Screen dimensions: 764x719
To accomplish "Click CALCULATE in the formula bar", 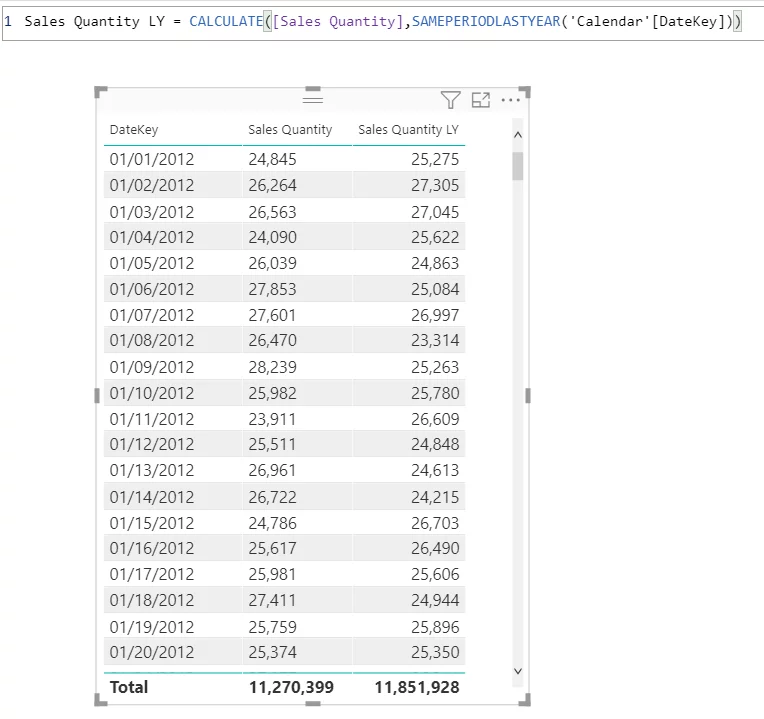I will [x=226, y=21].
